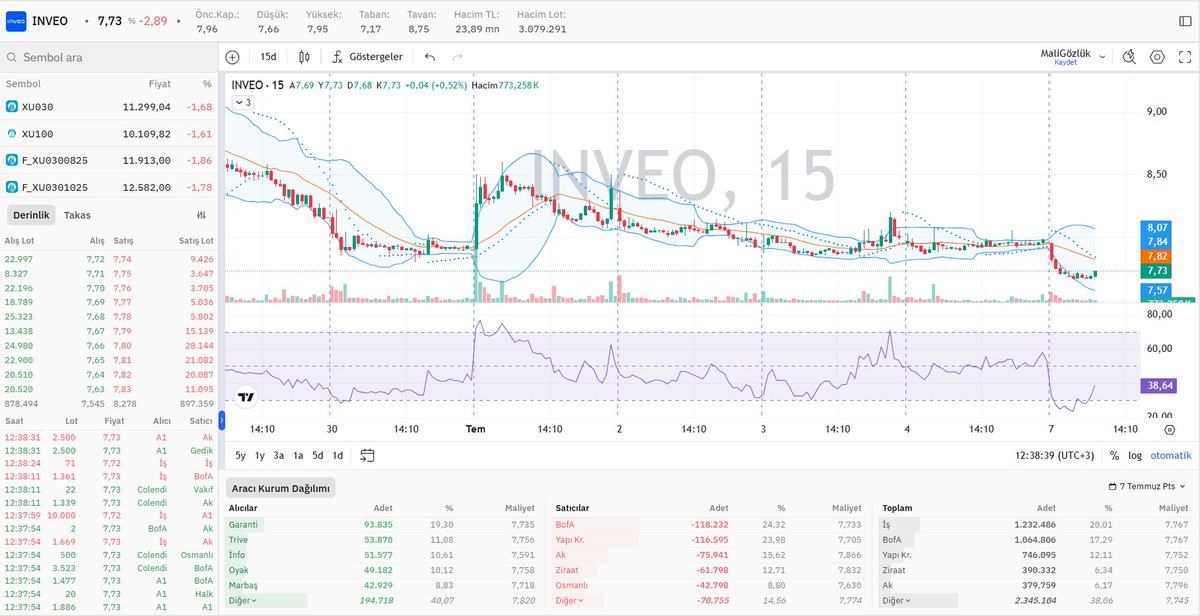Click the 38,64 purple RSI value label
The image size is (1200, 616).
pos(1159,384)
